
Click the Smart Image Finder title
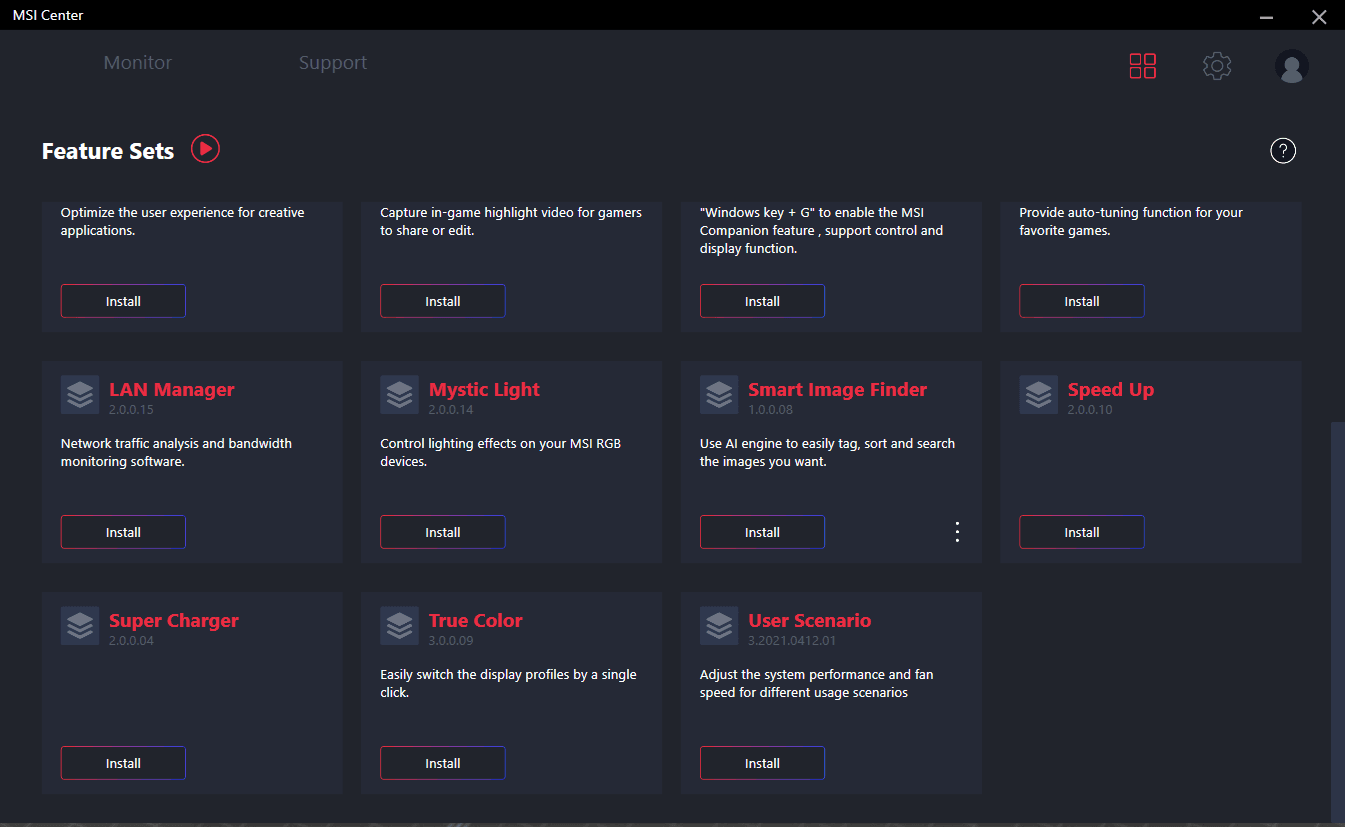(838, 390)
